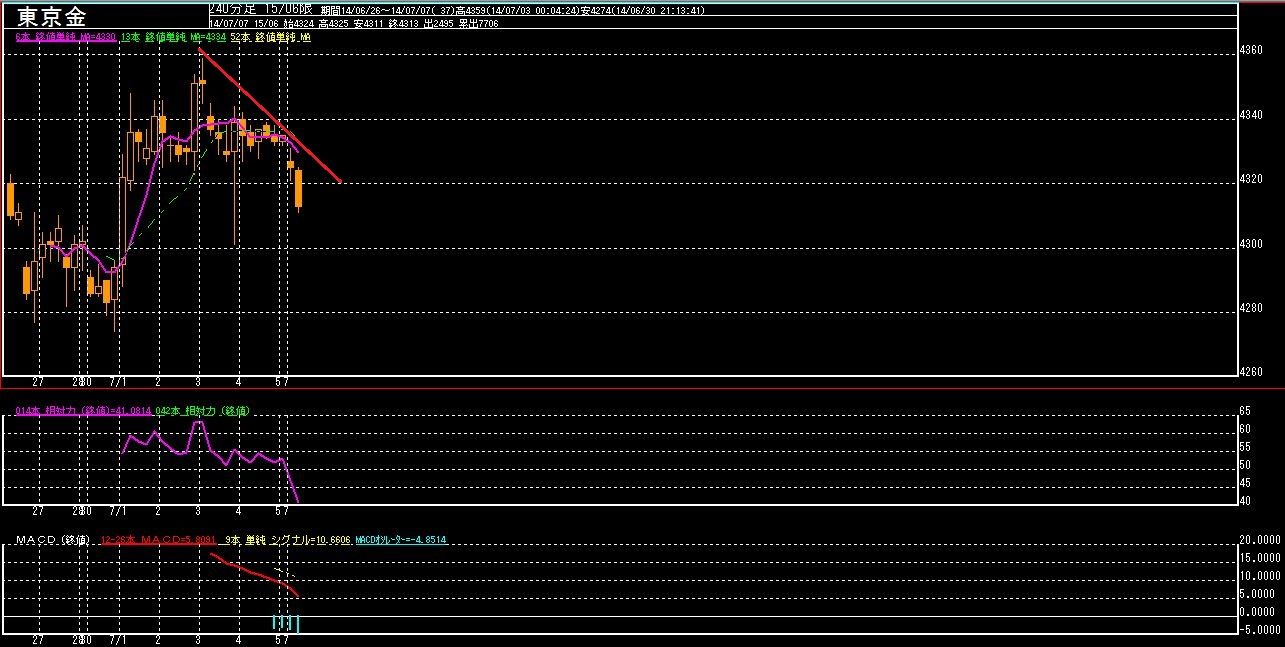1285x647 pixels.
Task: Select the 12-26本 MACD=5.8091 legend
Action: (x=158, y=540)
